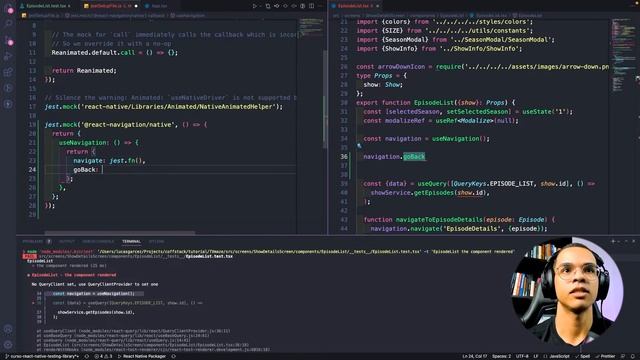
Task: Open Source Control view with pink badge
Action: pyautogui.click(x=9, y=41)
